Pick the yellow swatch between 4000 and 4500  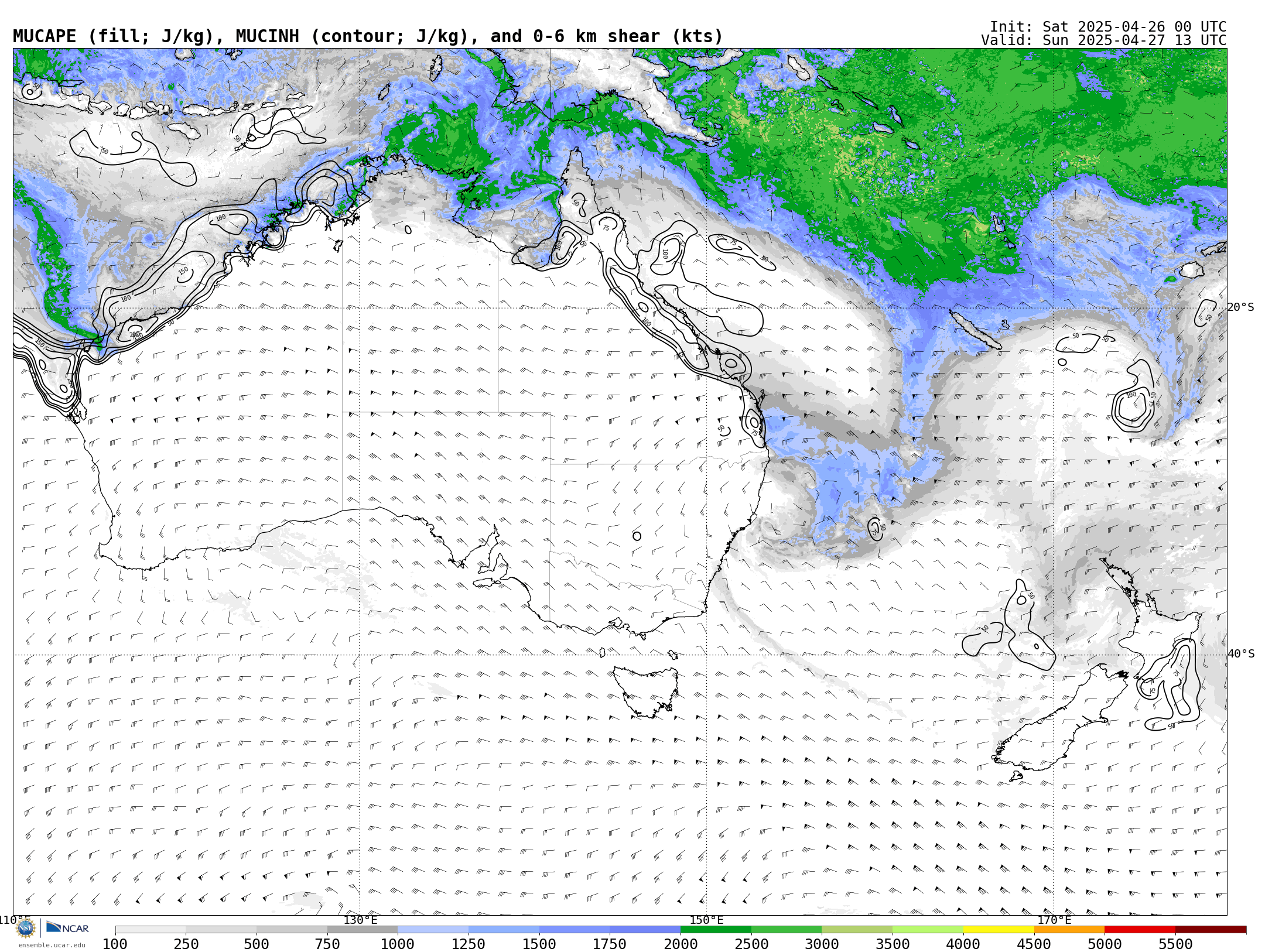pos(999,929)
